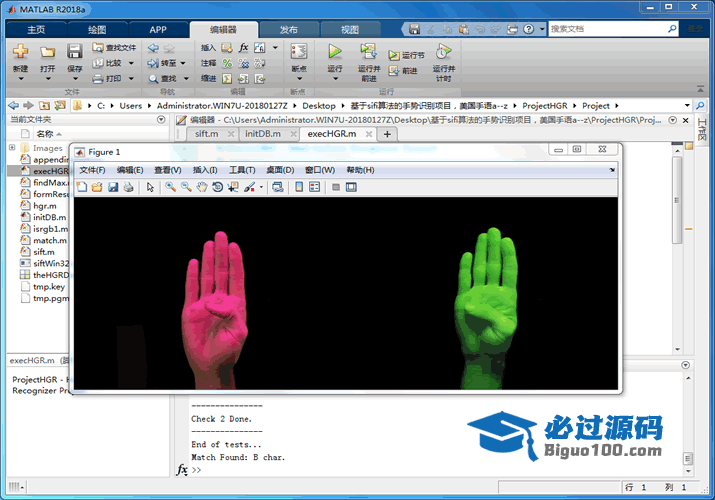This screenshot has width=715, height=500.
Task: Select match.m in the current folder list
Action: (49, 240)
